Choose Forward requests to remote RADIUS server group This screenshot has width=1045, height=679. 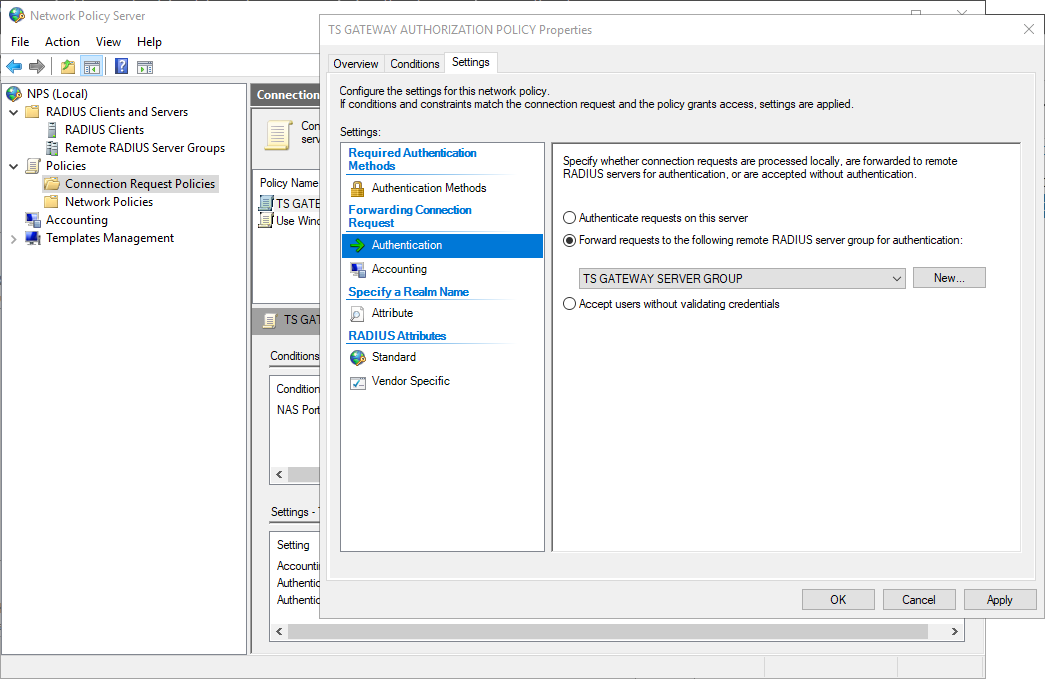click(568, 240)
